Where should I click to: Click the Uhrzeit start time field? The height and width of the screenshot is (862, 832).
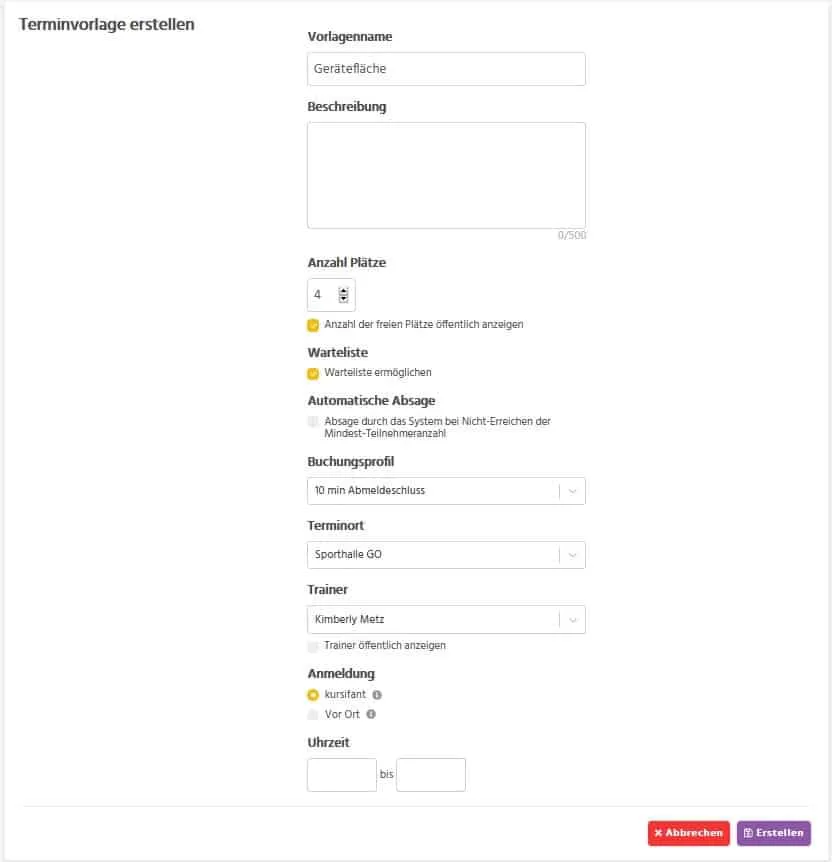point(341,774)
